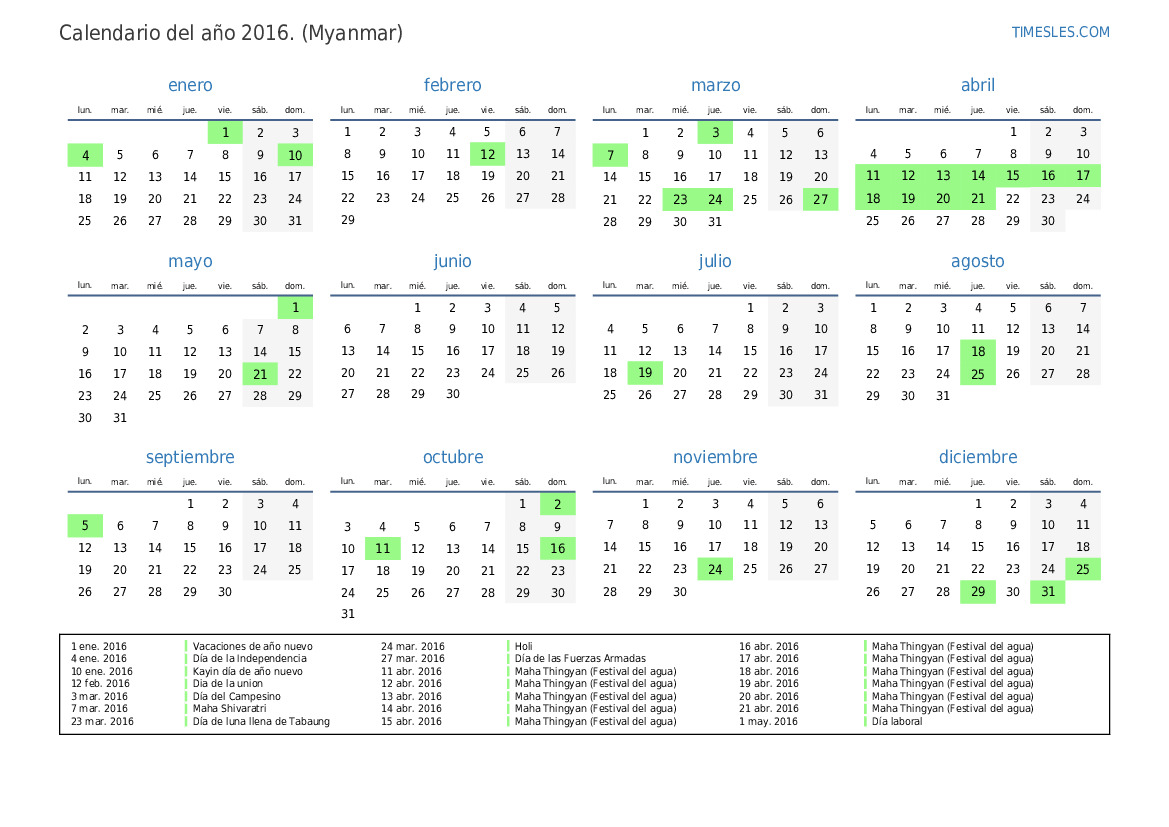Click 'Día de la union' legend entry

228,683
